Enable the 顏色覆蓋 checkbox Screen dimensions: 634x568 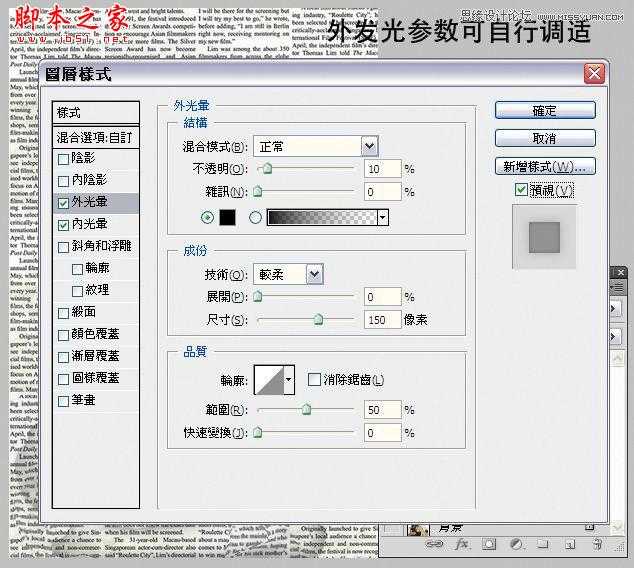(63, 335)
